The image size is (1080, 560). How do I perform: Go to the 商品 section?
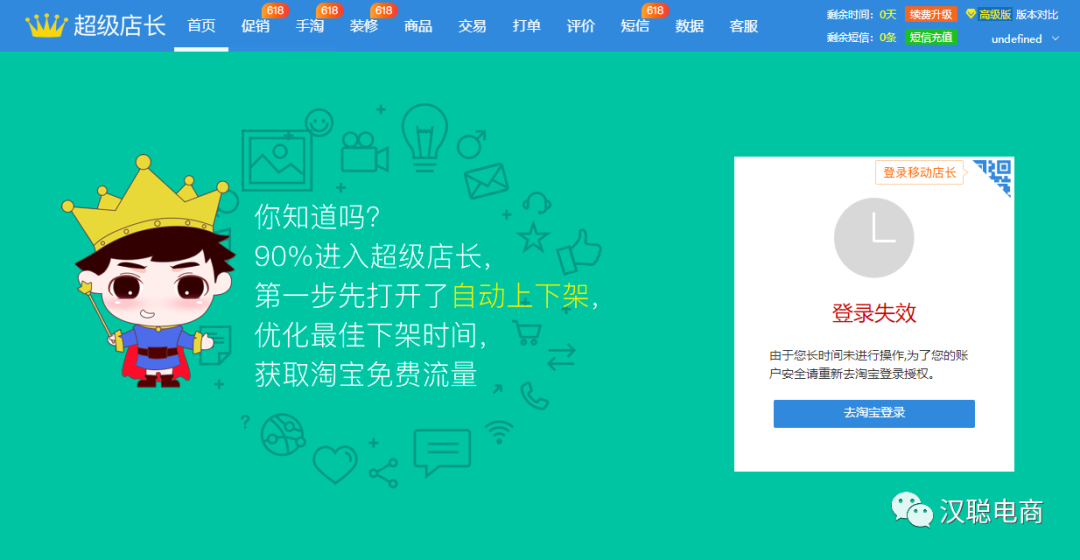coord(418,26)
